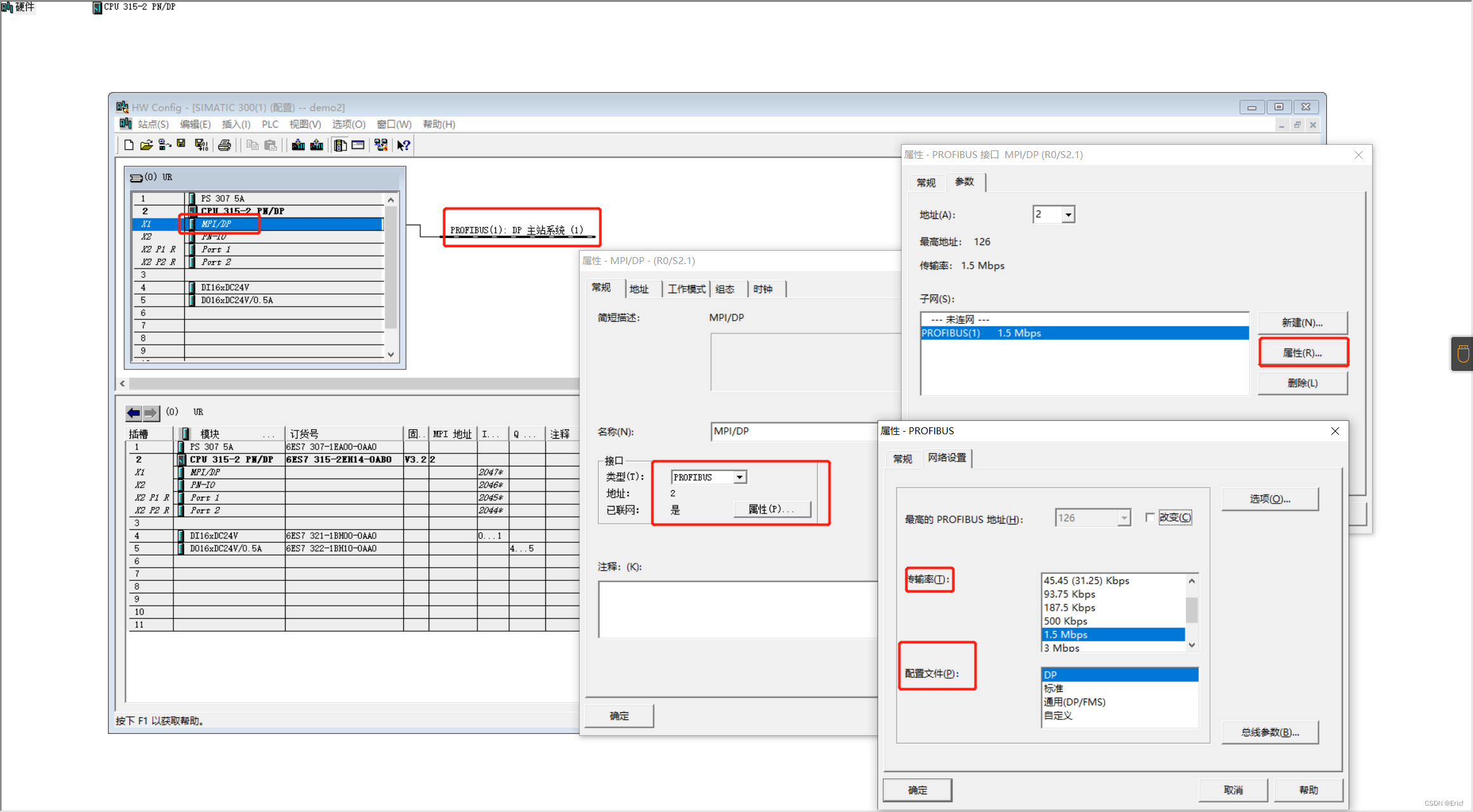The height and width of the screenshot is (812, 1473).
Task: Open the 站点(S) menu
Action: (x=153, y=124)
